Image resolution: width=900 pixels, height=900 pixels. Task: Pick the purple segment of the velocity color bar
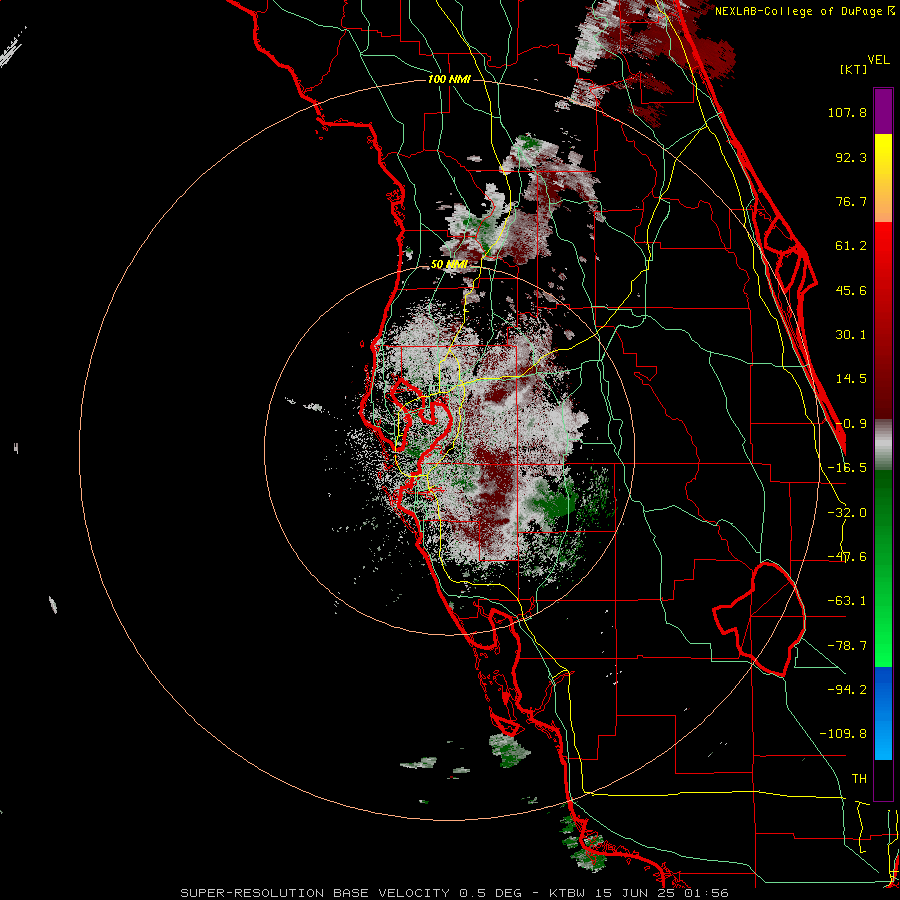point(883,111)
